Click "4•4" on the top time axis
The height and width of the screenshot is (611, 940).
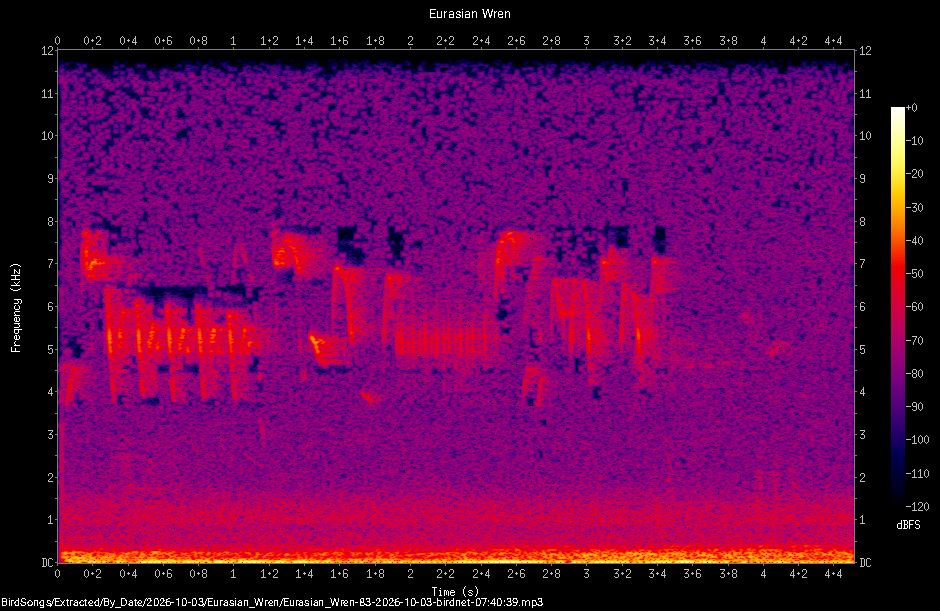click(833, 41)
